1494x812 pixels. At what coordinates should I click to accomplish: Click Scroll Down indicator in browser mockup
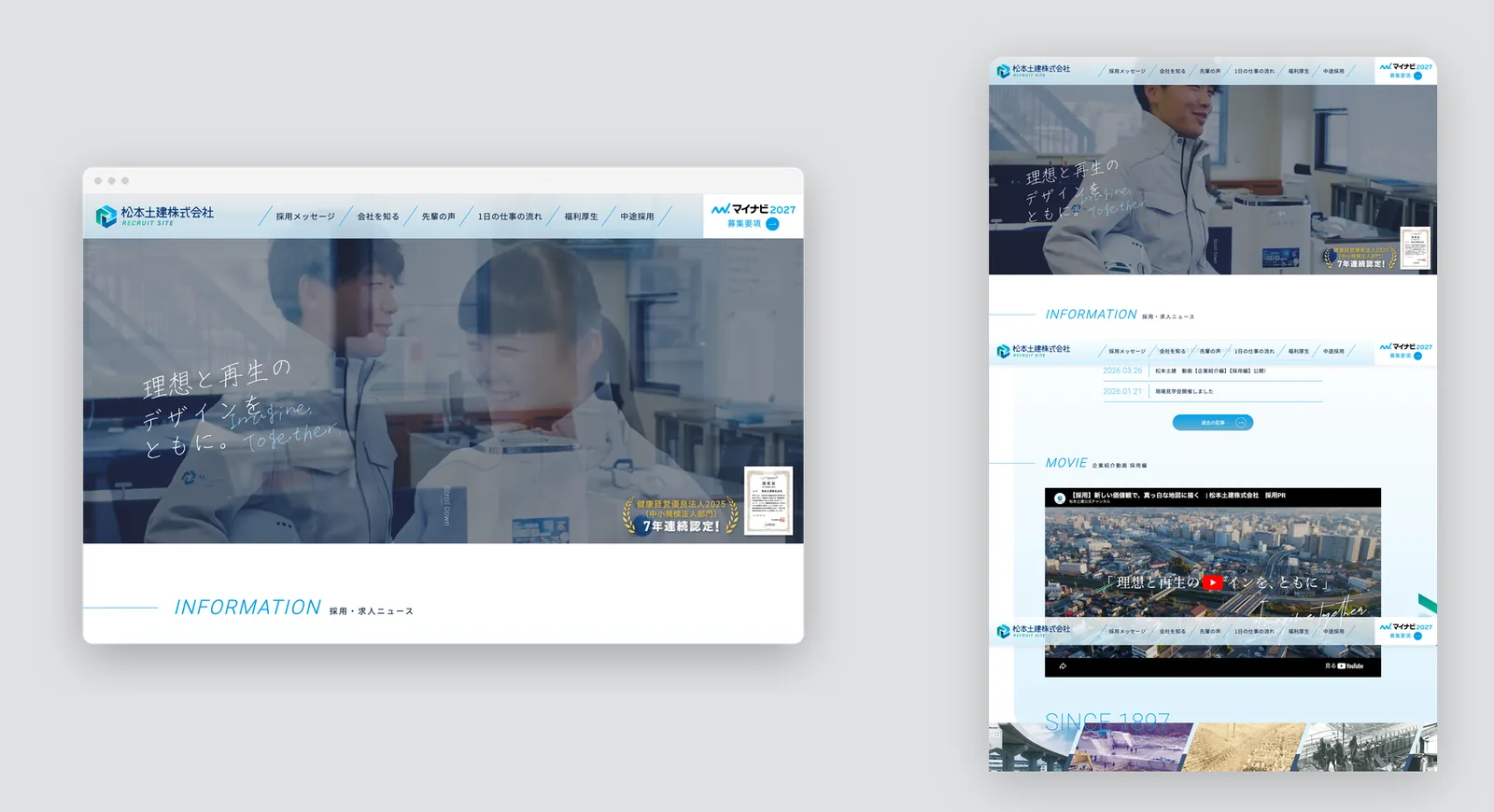446,505
